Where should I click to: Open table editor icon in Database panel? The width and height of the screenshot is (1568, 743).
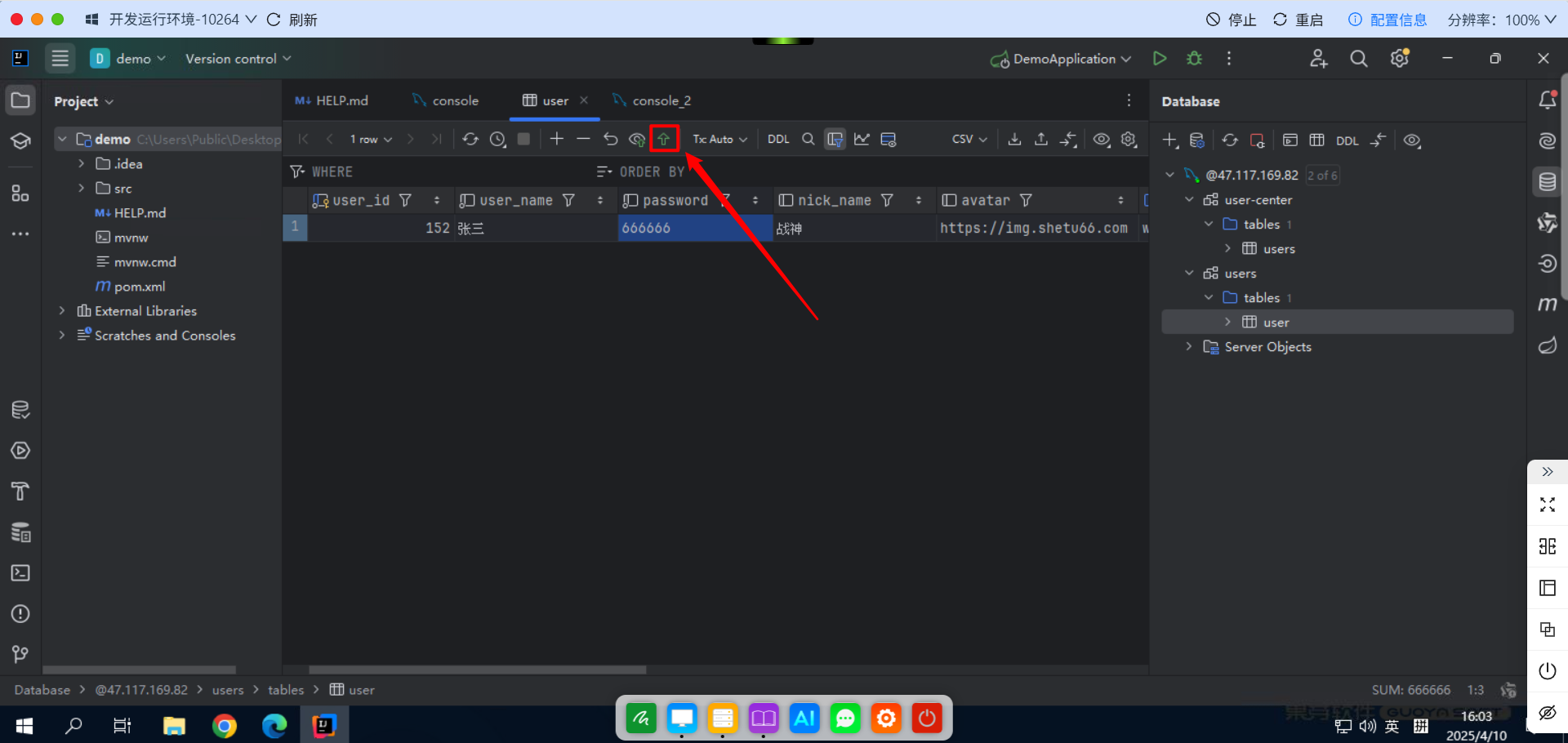1316,140
